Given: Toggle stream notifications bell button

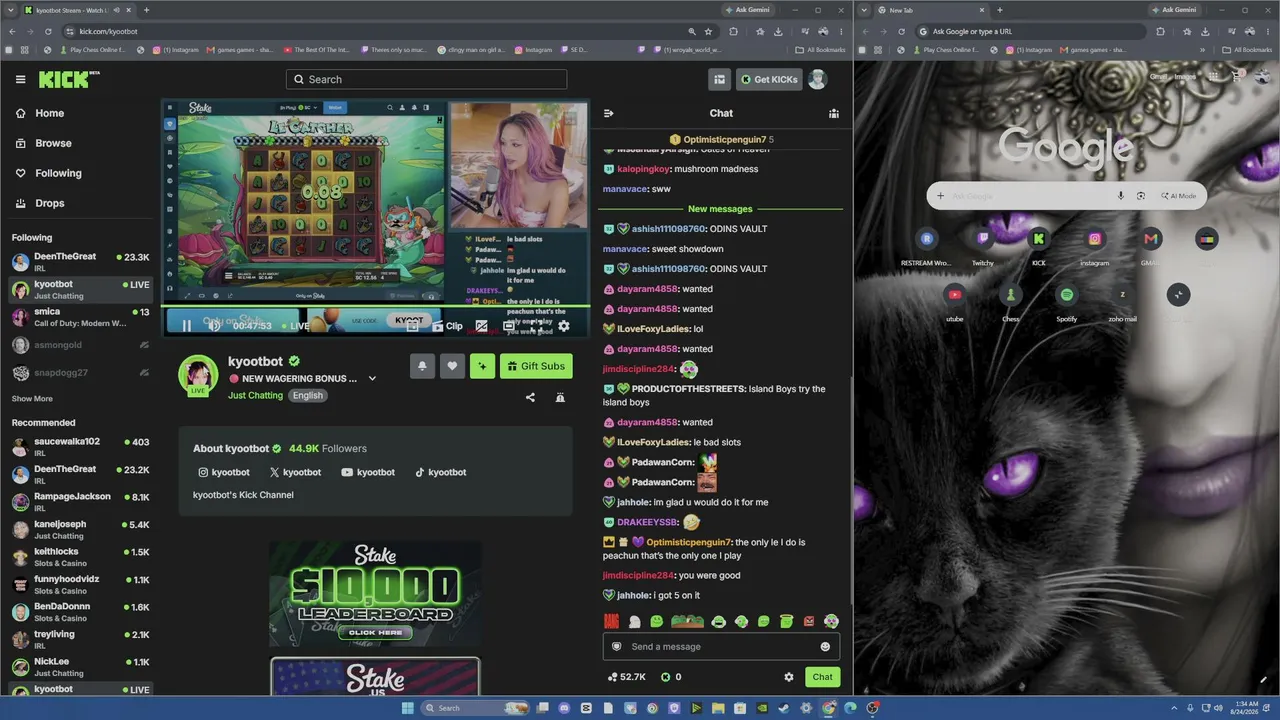Looking at the screenshot, I should (x=422, y=366).
